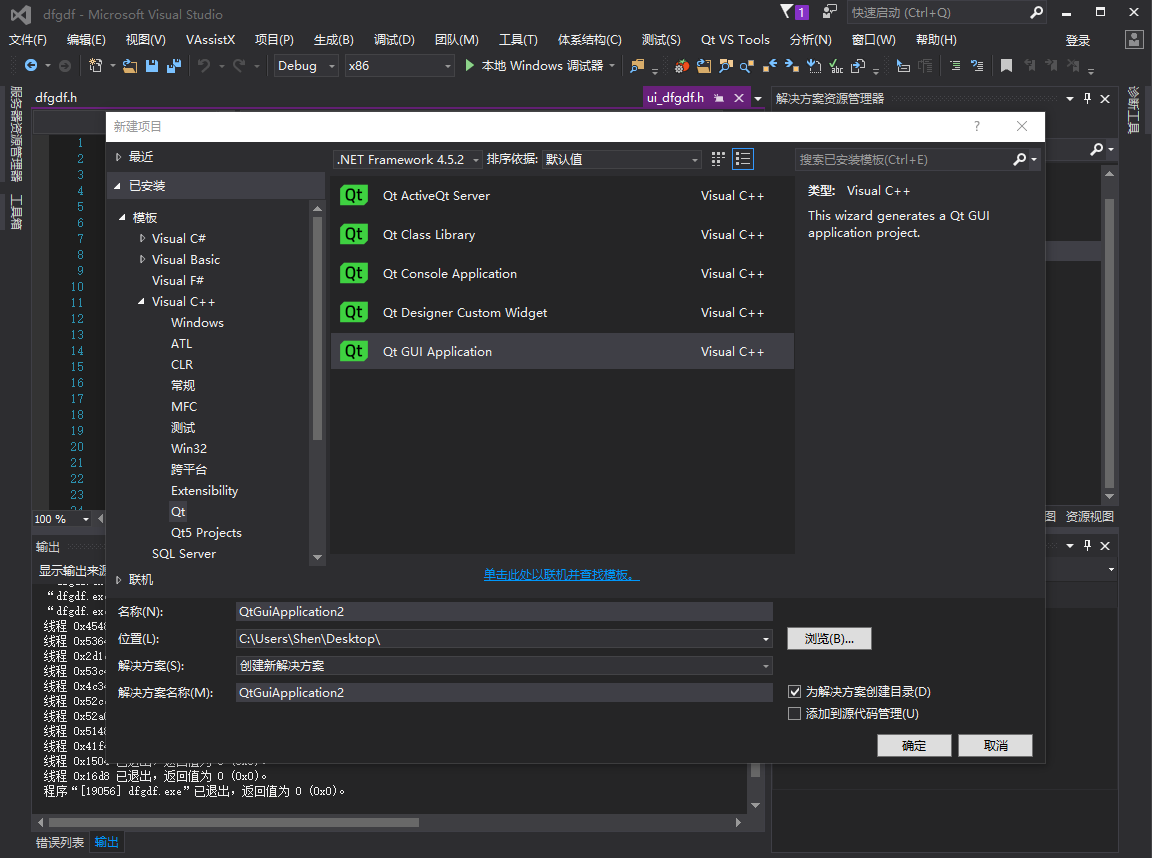Open the VAssistX menu
Viewport: 1152px width, 858px height.
point(210,40)
